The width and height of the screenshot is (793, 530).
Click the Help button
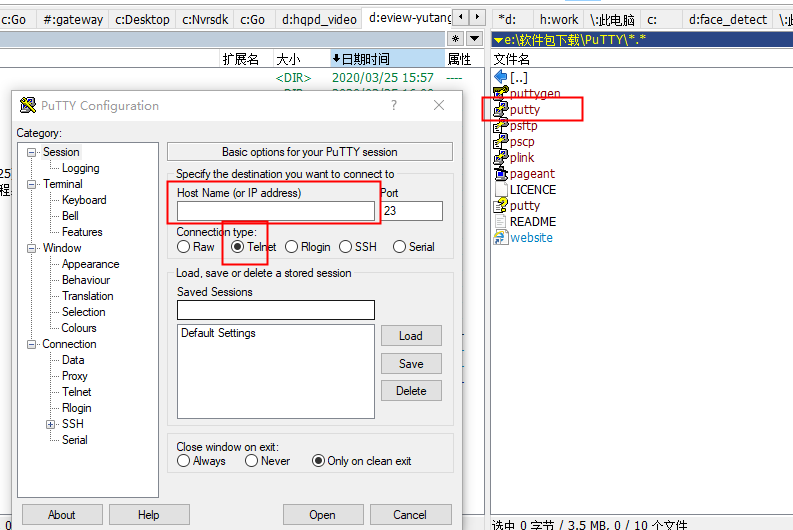[x=149, y=515]
